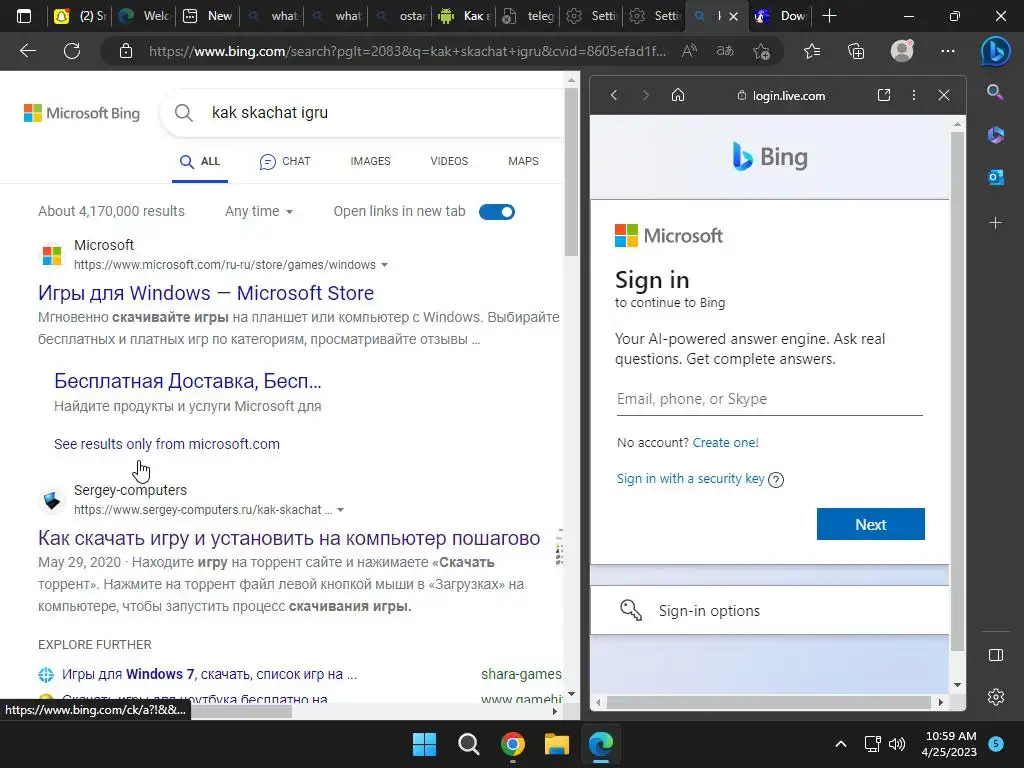1024x768 pixels.
Task: Go to sidebar pane home icon
Action: click(x=678, y=95)
